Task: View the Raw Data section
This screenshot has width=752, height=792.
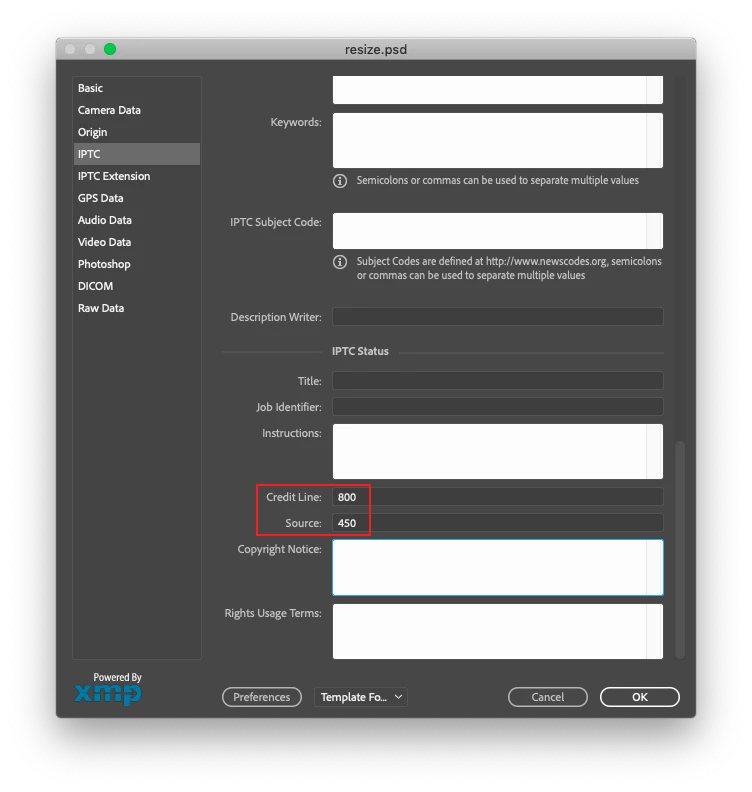Action: click(x=136, y=308)
